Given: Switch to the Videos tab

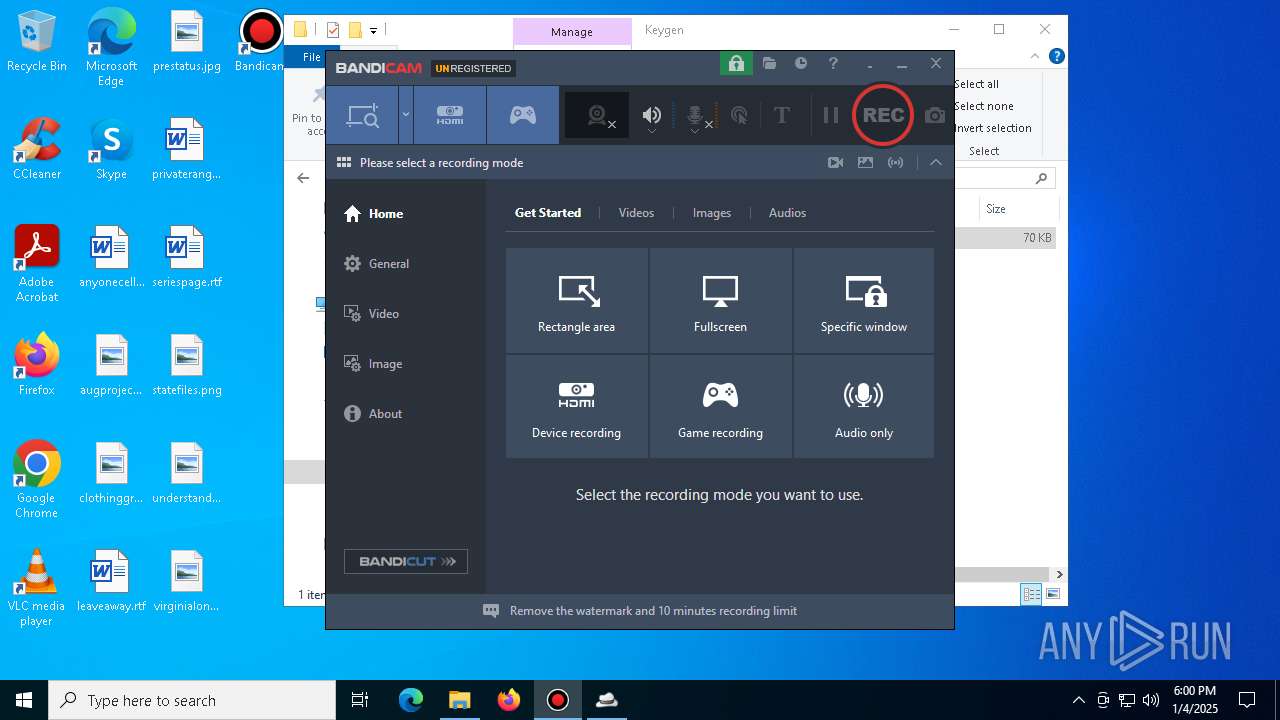Looking at the screenshot, I should (x=636, y=212).
